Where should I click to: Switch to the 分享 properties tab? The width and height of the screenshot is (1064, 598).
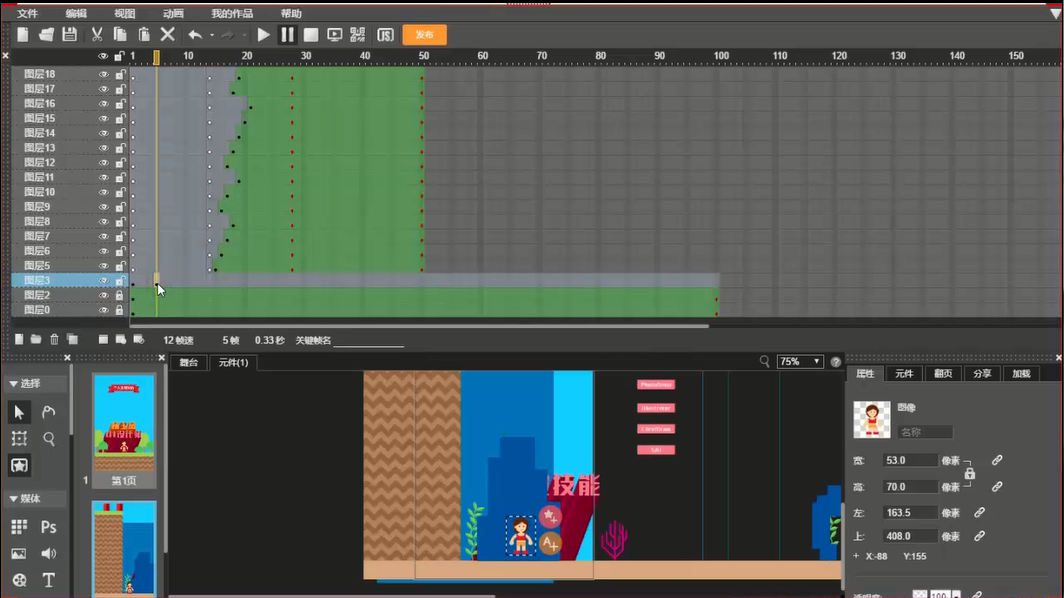pyautogui.click(x=982, y=374)
